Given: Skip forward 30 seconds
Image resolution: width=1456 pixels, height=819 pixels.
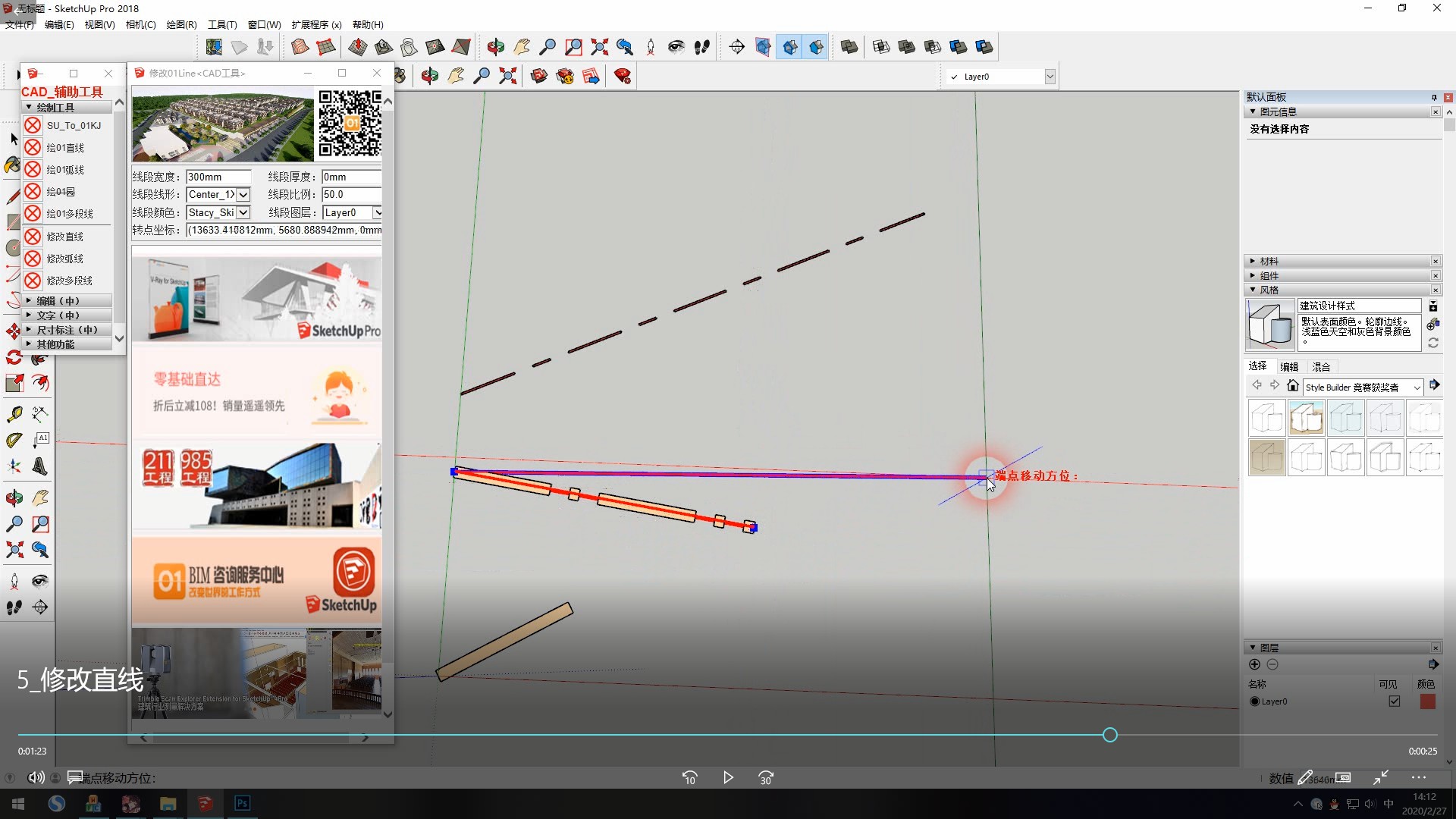Looking at the screenshot, I should tap(766, 777).
